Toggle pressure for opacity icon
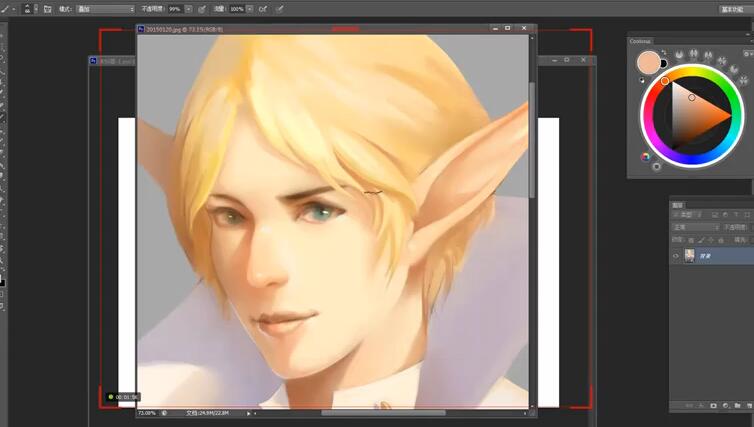 coord(202,9)
